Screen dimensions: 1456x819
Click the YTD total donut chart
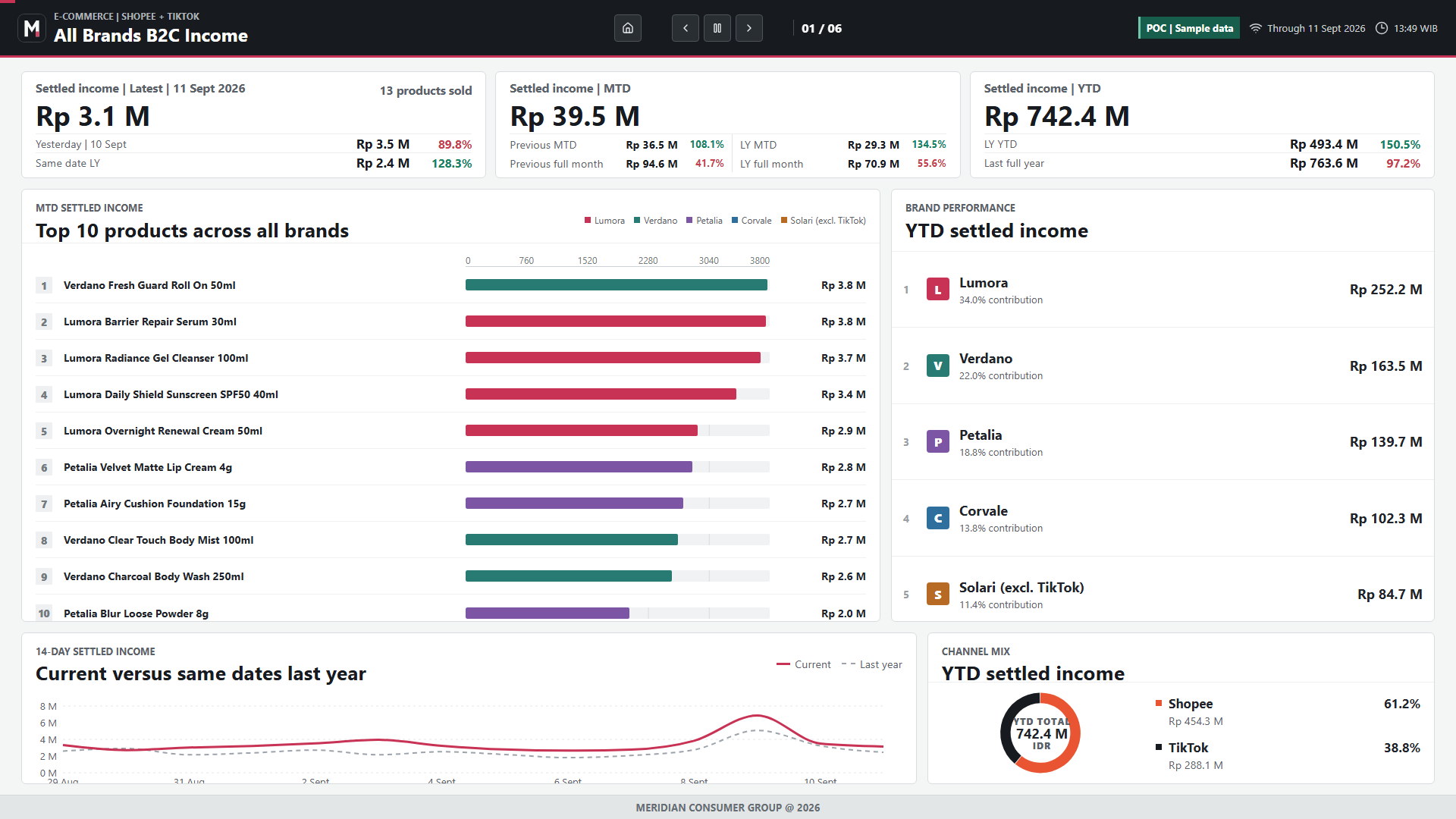click(1041, 733)
